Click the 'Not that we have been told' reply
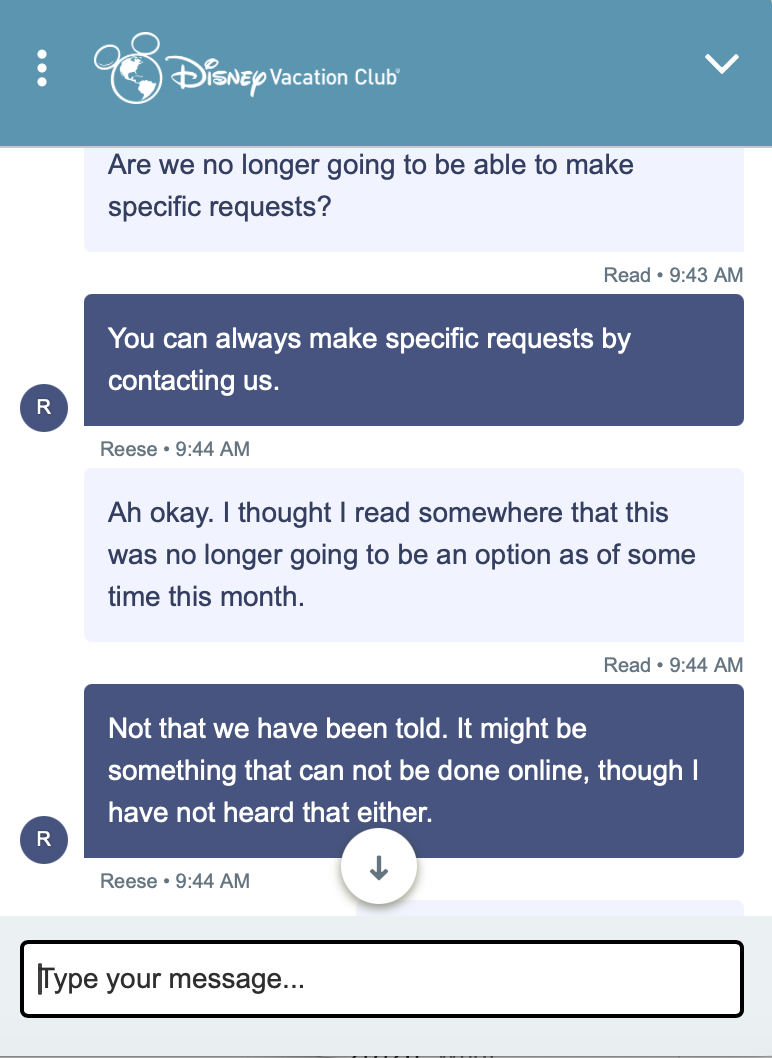772x1058 pixels. pyautogui.click(x=413, y=770)
